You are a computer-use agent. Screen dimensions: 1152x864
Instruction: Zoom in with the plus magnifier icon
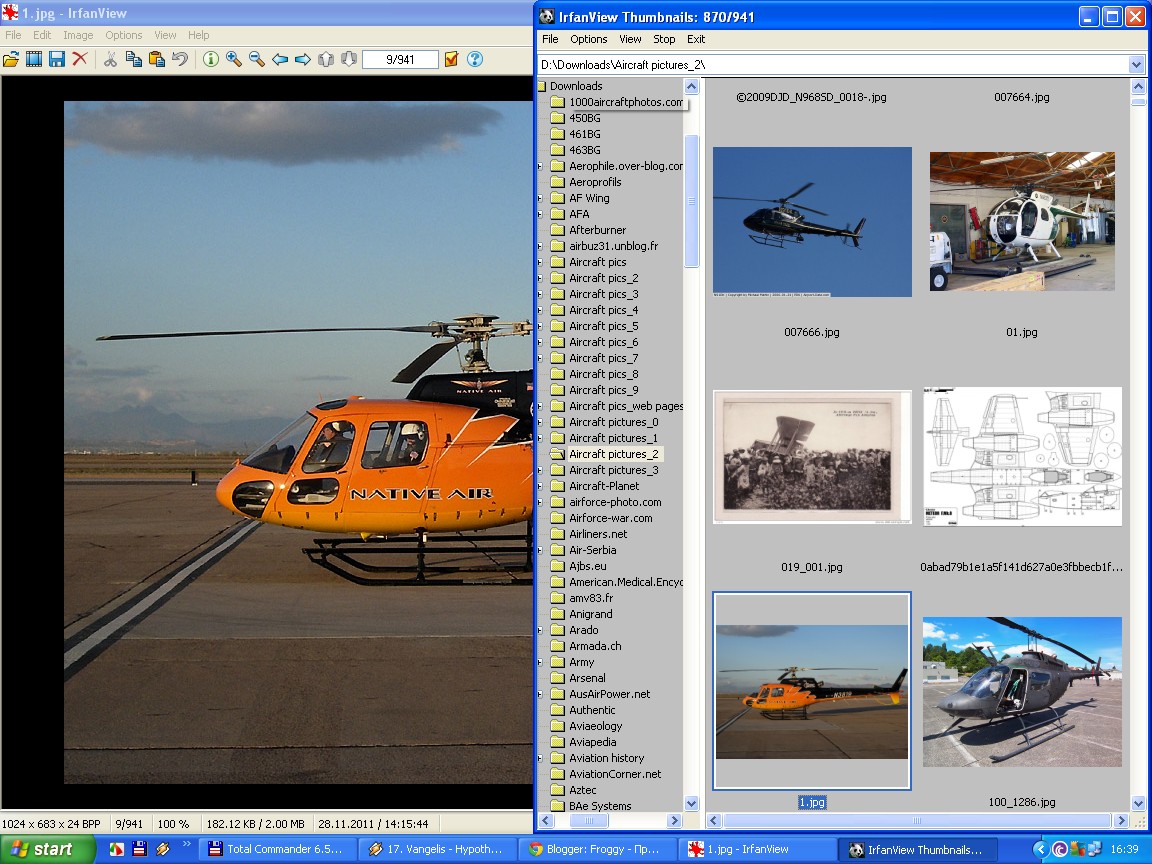pos(234,60)
